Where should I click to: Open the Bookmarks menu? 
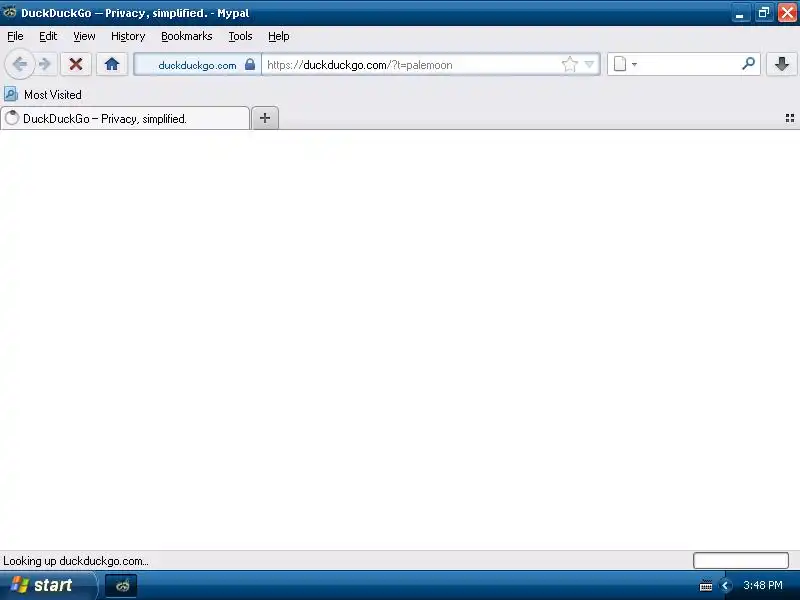[x=187, y=36]
